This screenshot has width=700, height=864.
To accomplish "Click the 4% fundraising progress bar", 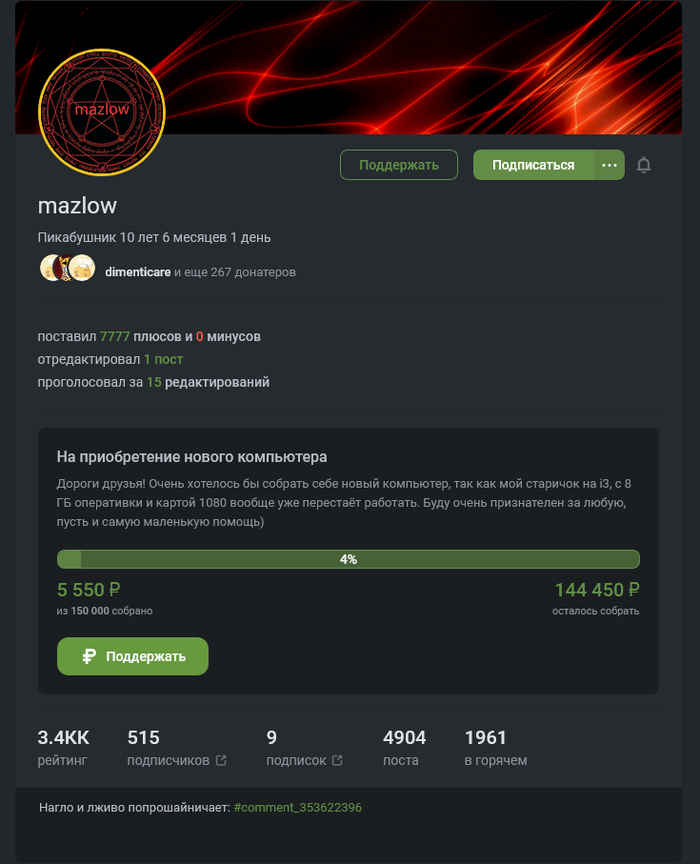I will (x=348, y=559).
